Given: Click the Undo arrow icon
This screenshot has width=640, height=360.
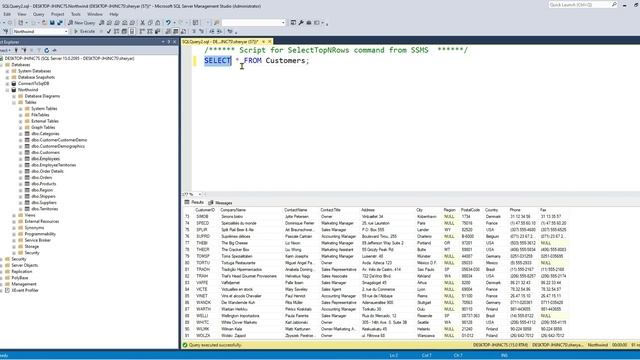Looking at the screenshot, I should pos(168,23).
